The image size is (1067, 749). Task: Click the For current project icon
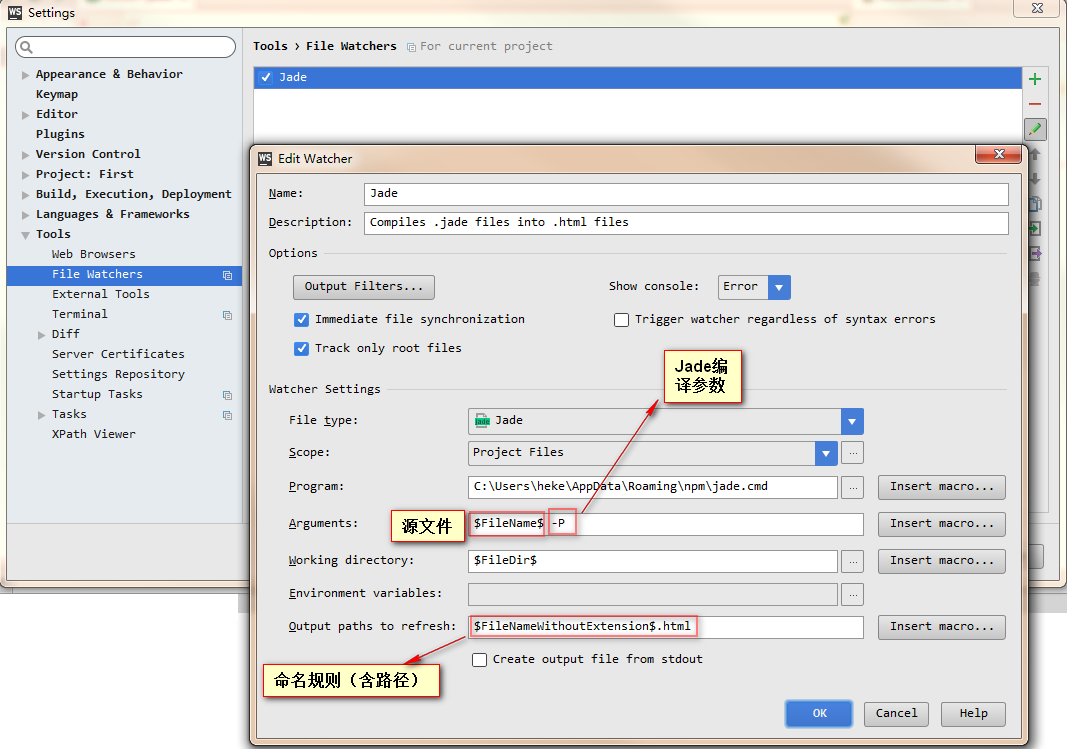pos(411,47)
